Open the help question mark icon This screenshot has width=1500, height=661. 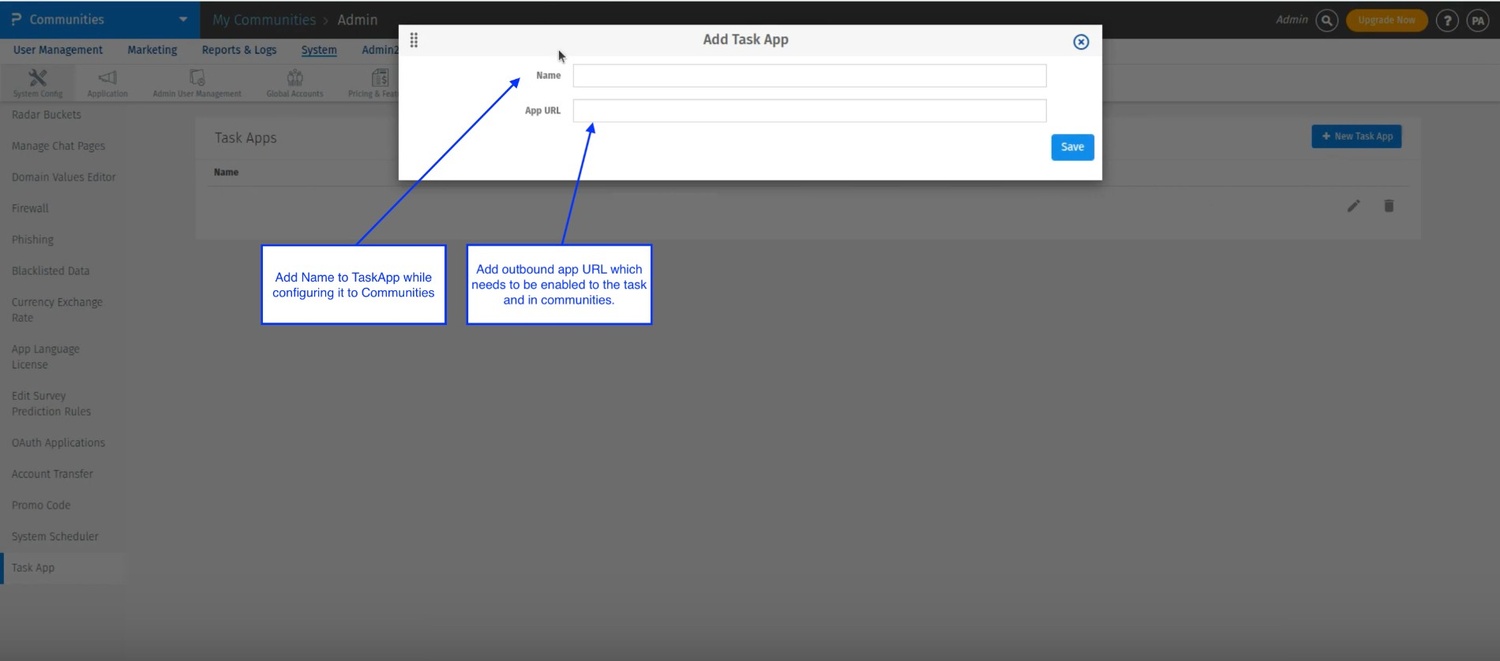click(x=1446, y=20)
